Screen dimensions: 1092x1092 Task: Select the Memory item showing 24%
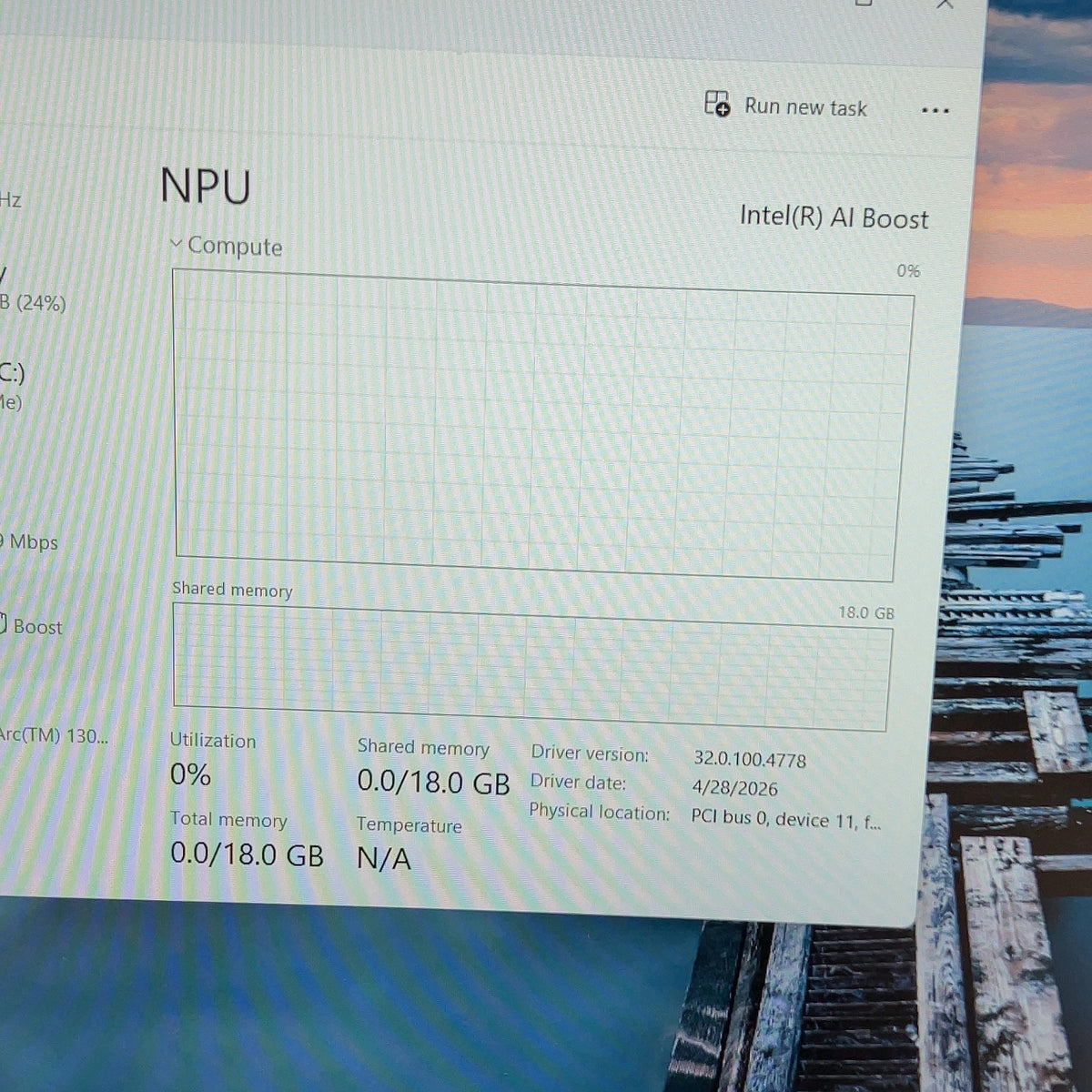(33, 302)
